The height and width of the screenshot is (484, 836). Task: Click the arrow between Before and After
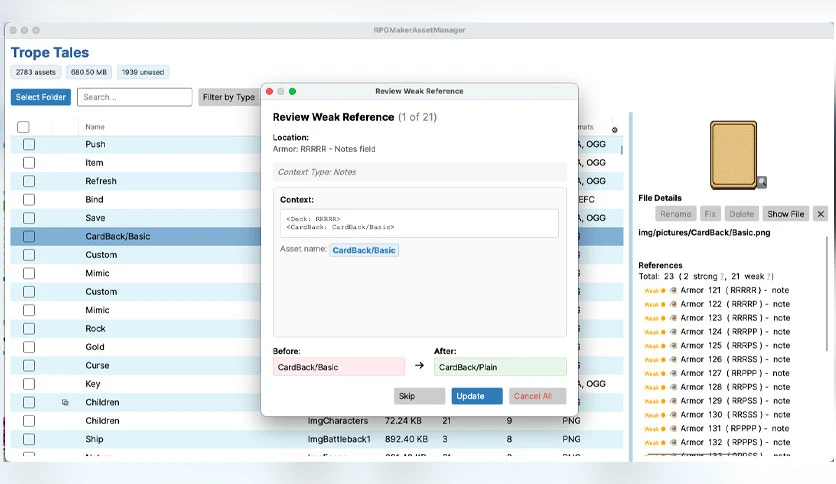pos(419,366)
